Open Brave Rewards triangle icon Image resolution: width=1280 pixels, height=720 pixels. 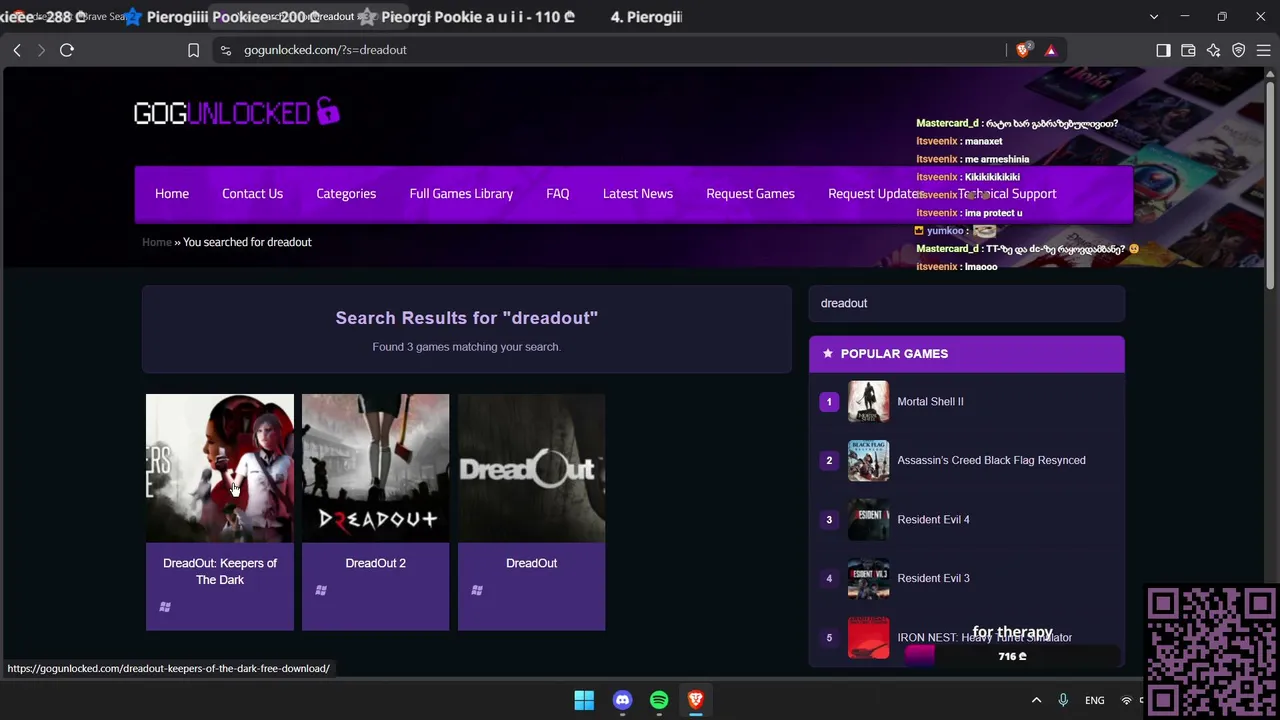(x=1050, y=50)
